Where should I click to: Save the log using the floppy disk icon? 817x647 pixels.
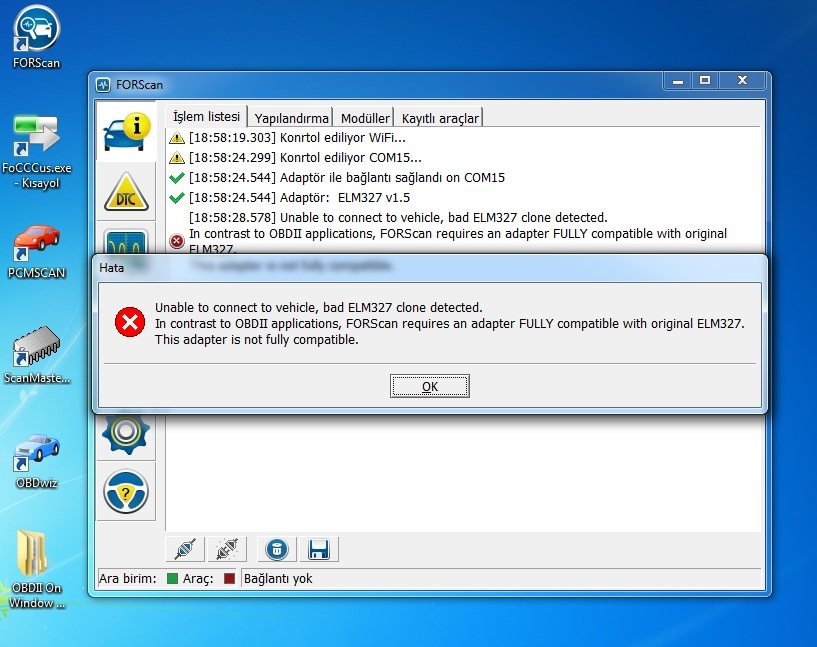point(319,549)
